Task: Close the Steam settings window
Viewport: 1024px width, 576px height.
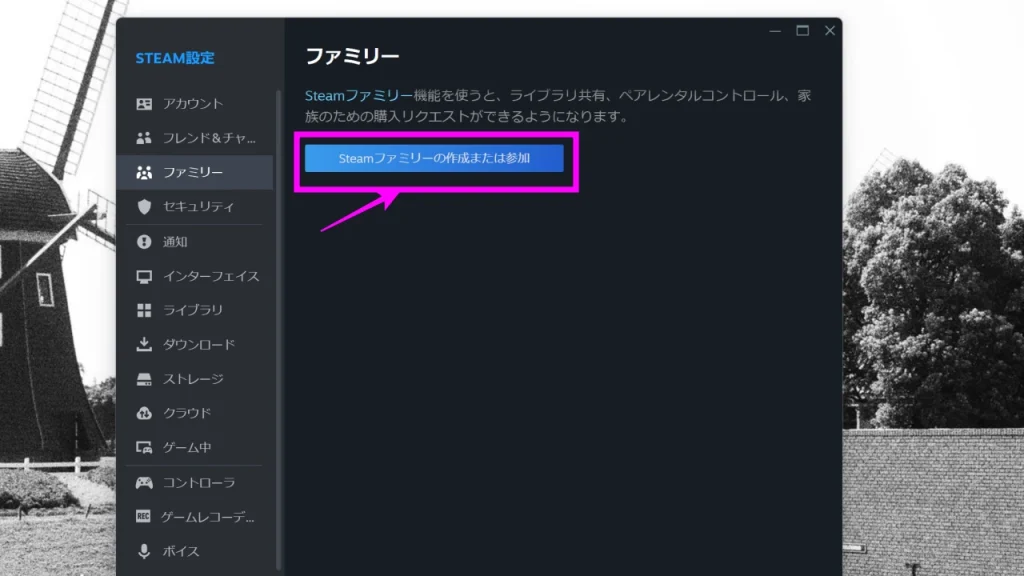Action: (x=830, y=31)
